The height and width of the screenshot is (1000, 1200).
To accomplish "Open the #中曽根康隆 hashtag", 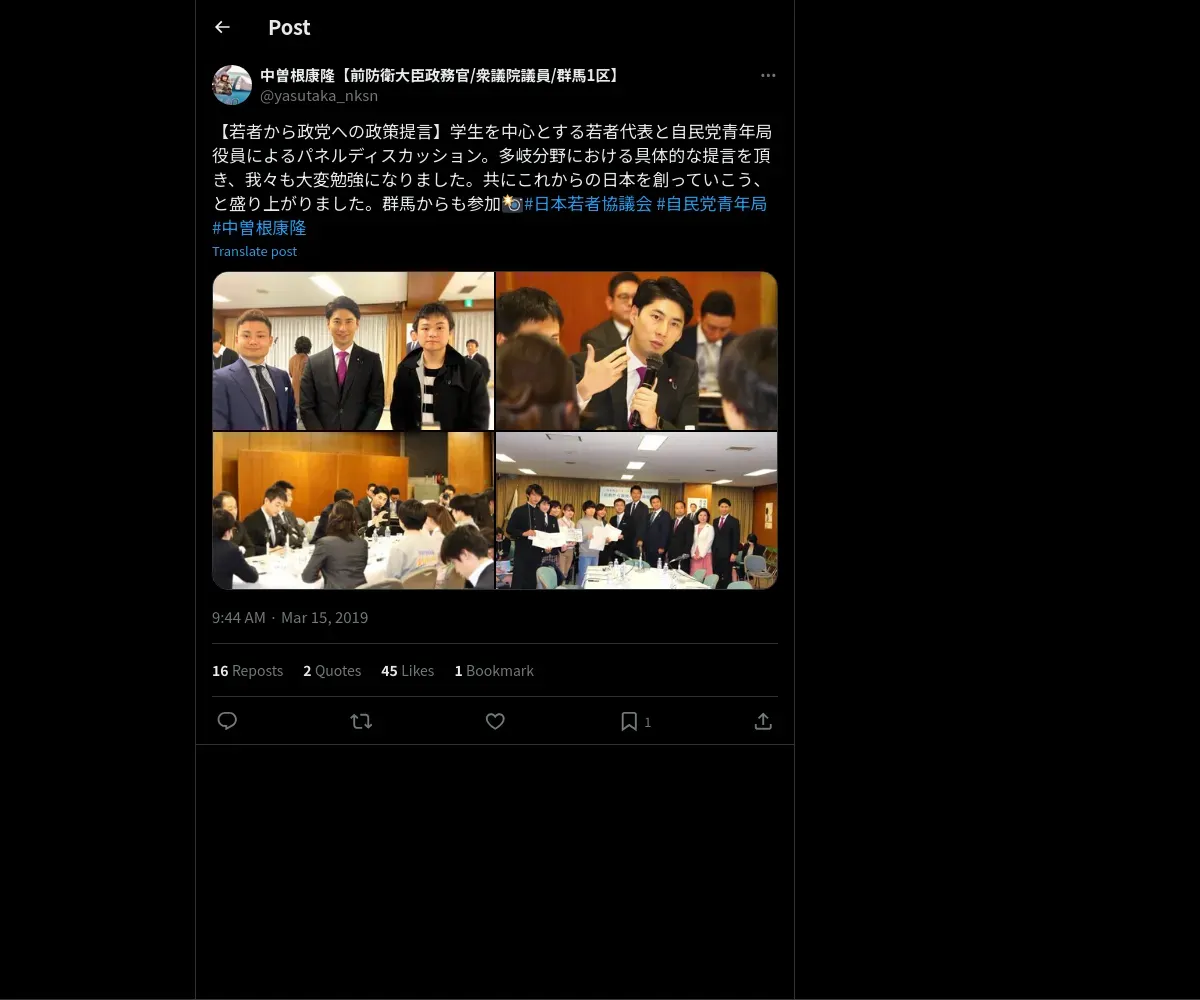I will [259, 228].
